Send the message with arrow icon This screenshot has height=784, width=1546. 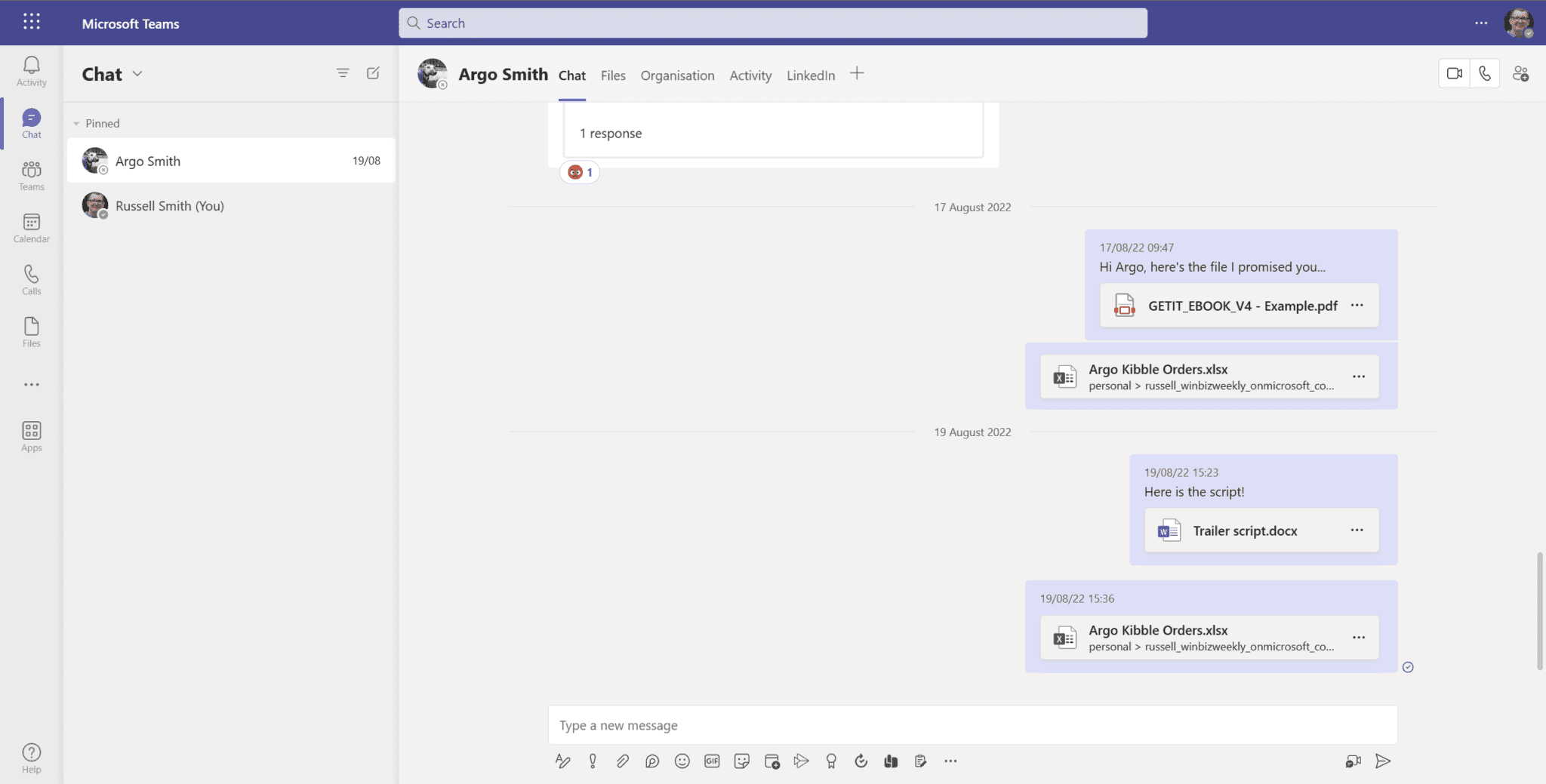click(x=1383, y=761)
